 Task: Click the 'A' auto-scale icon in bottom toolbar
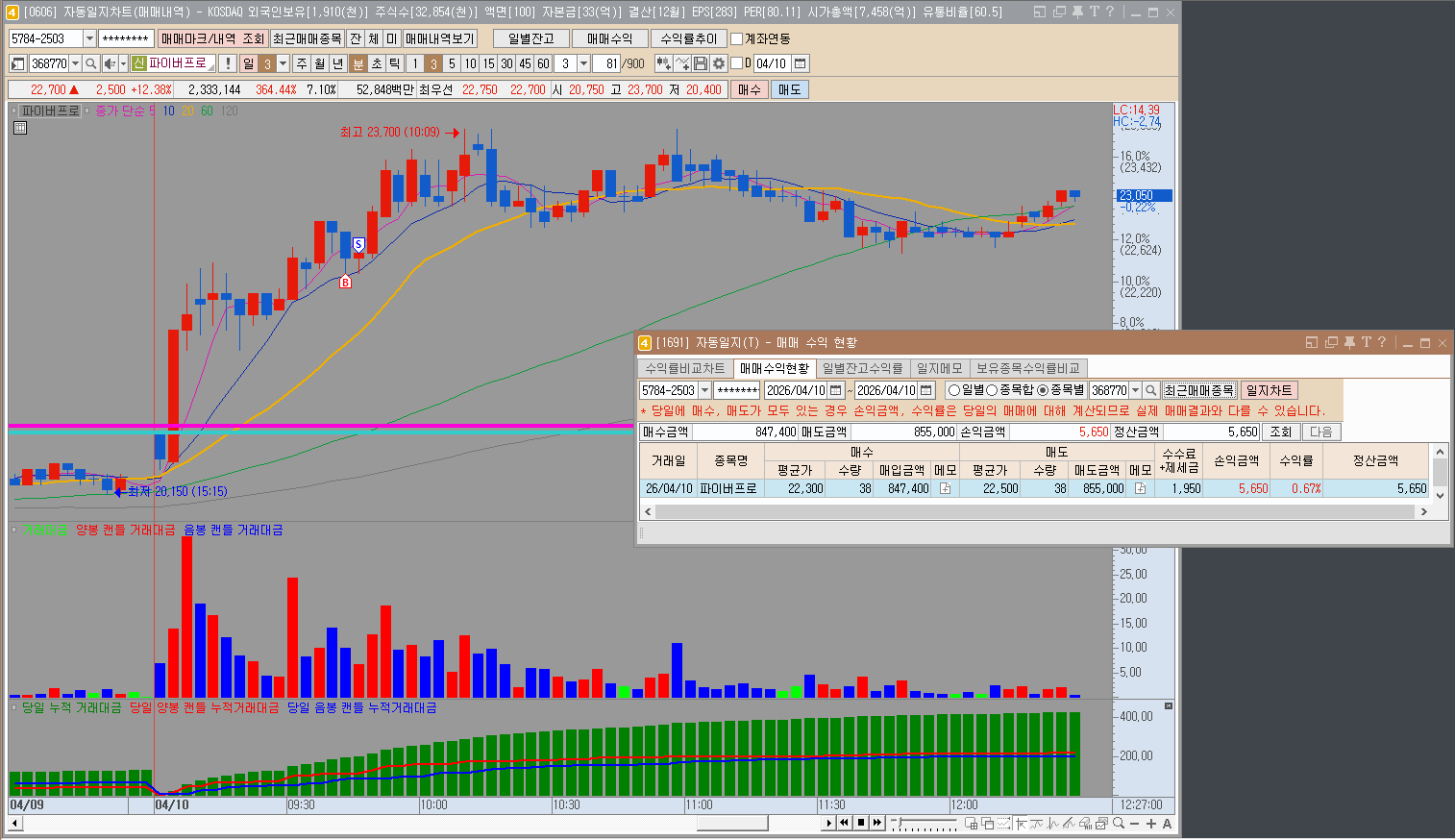[1167, 824]
